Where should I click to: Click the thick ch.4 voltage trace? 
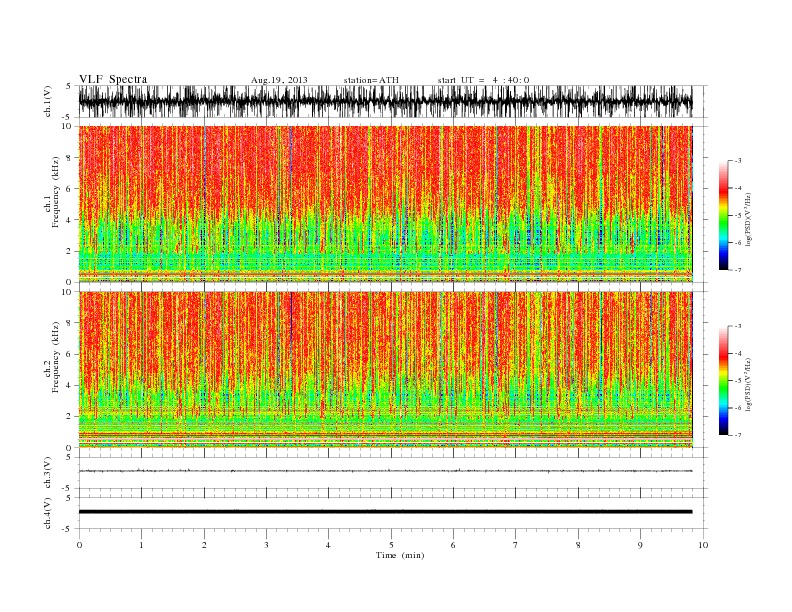click(385, 512)
